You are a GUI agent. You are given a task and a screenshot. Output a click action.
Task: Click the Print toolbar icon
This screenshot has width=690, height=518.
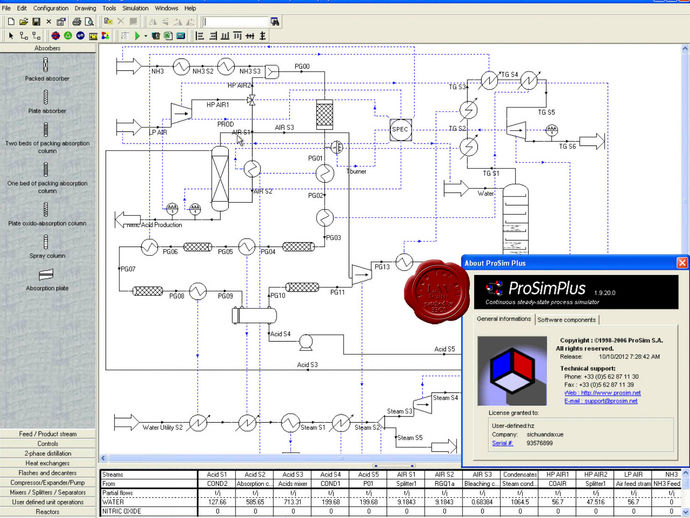click(77, 22)
